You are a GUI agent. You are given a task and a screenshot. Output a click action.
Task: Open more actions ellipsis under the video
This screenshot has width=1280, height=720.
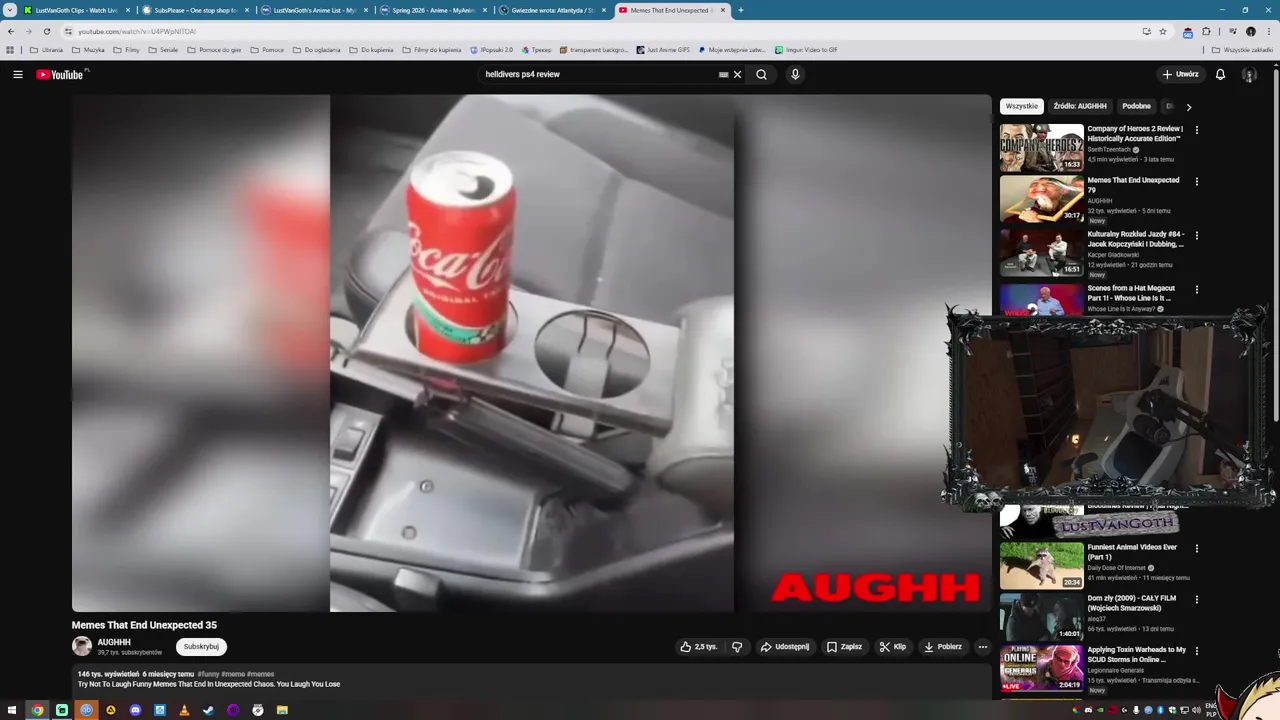pyautogui.click(x=982, y=647)
